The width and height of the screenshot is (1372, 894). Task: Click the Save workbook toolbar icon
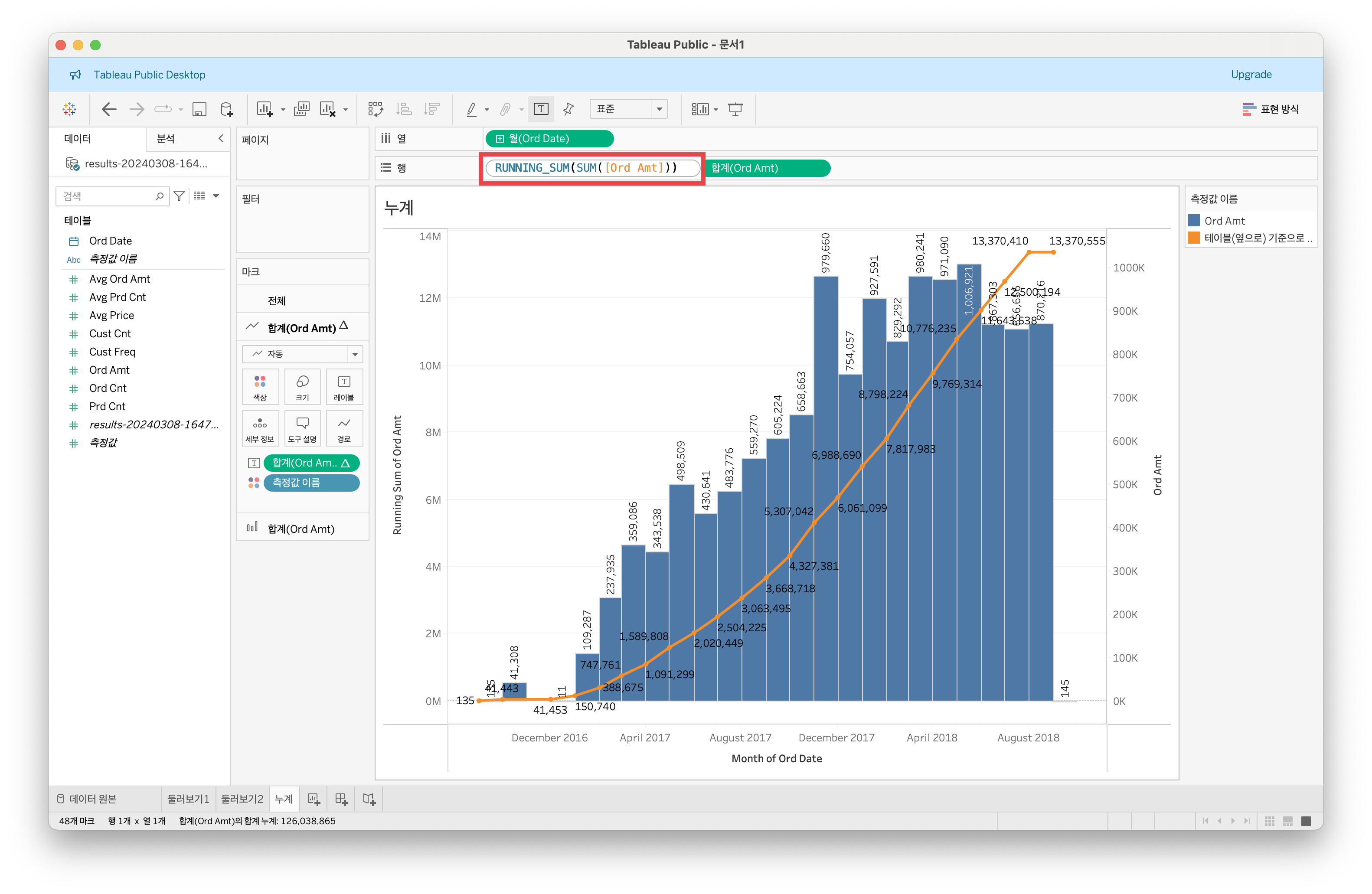pyautogui.click(x=199, y=109)
